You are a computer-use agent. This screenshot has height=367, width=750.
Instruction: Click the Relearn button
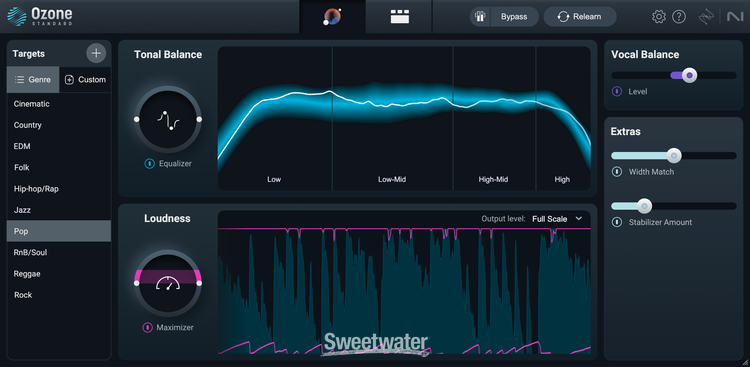pyautogui.click(x=580, y=17)
